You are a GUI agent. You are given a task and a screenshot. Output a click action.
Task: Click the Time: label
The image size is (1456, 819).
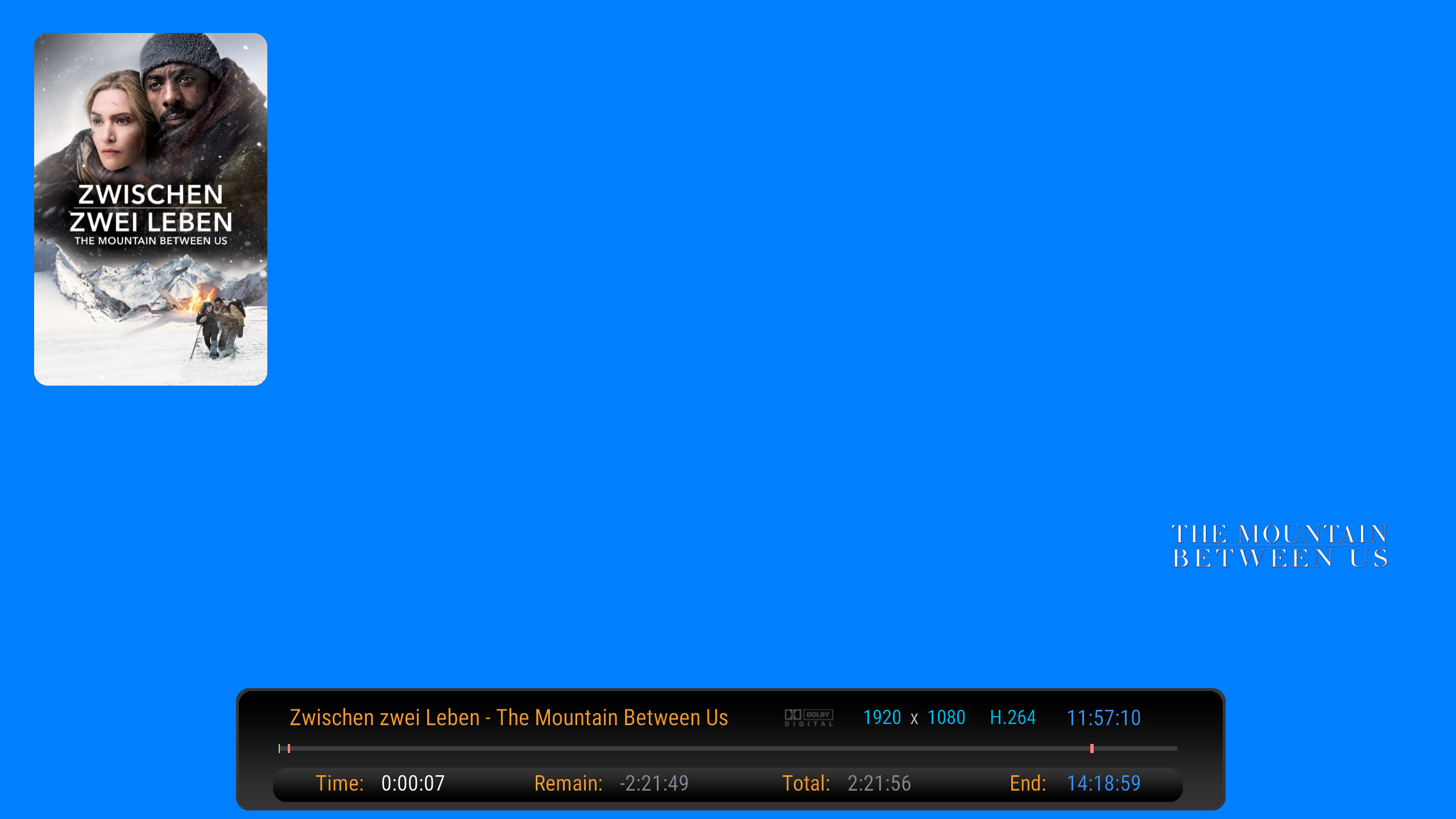tap(340, 784)
